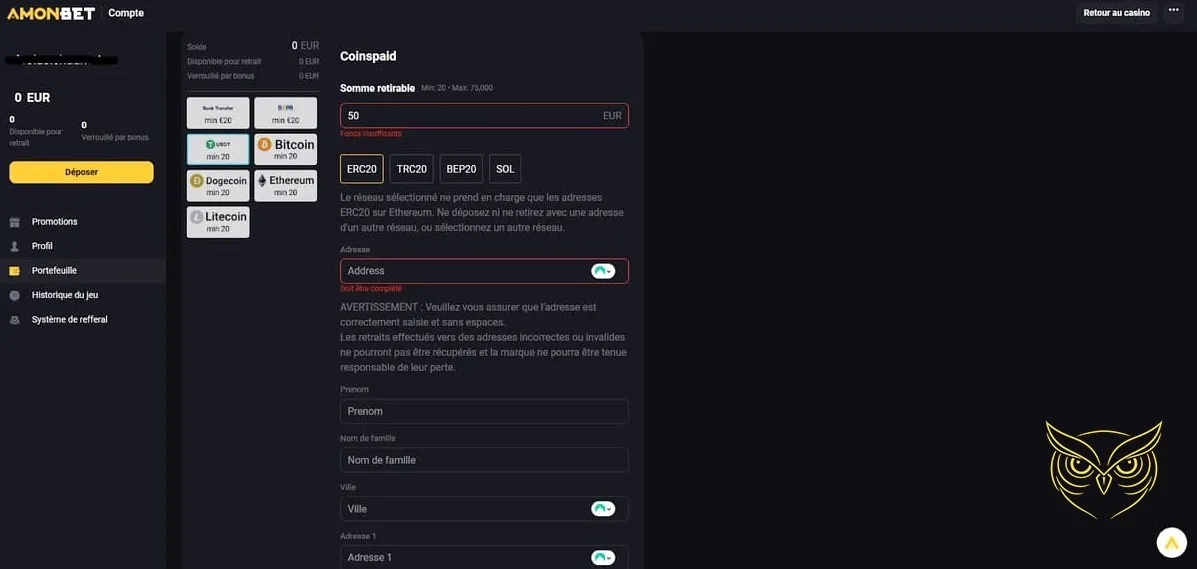
Task: Click autofill dropdown in Address field
Action: point(603,271)
